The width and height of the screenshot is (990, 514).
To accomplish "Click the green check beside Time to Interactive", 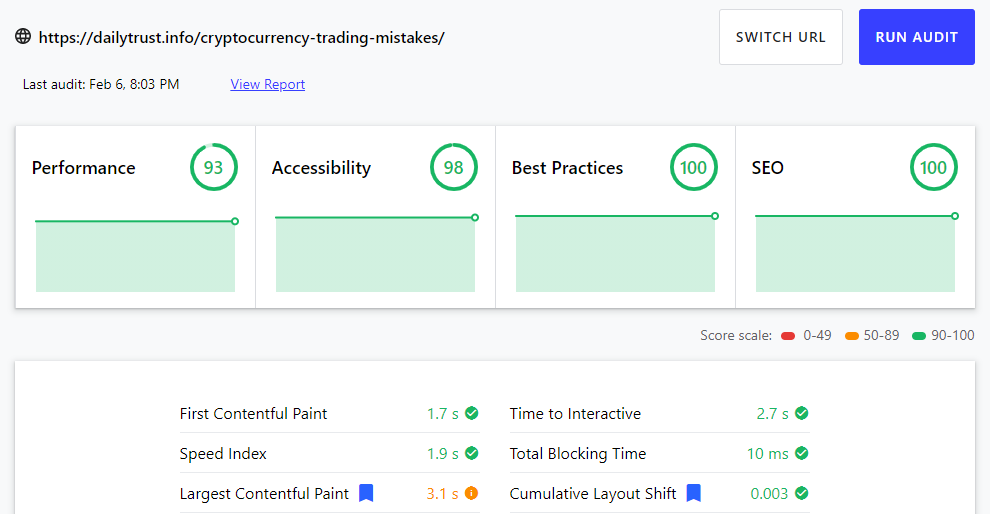I will (x=802, y=413).
